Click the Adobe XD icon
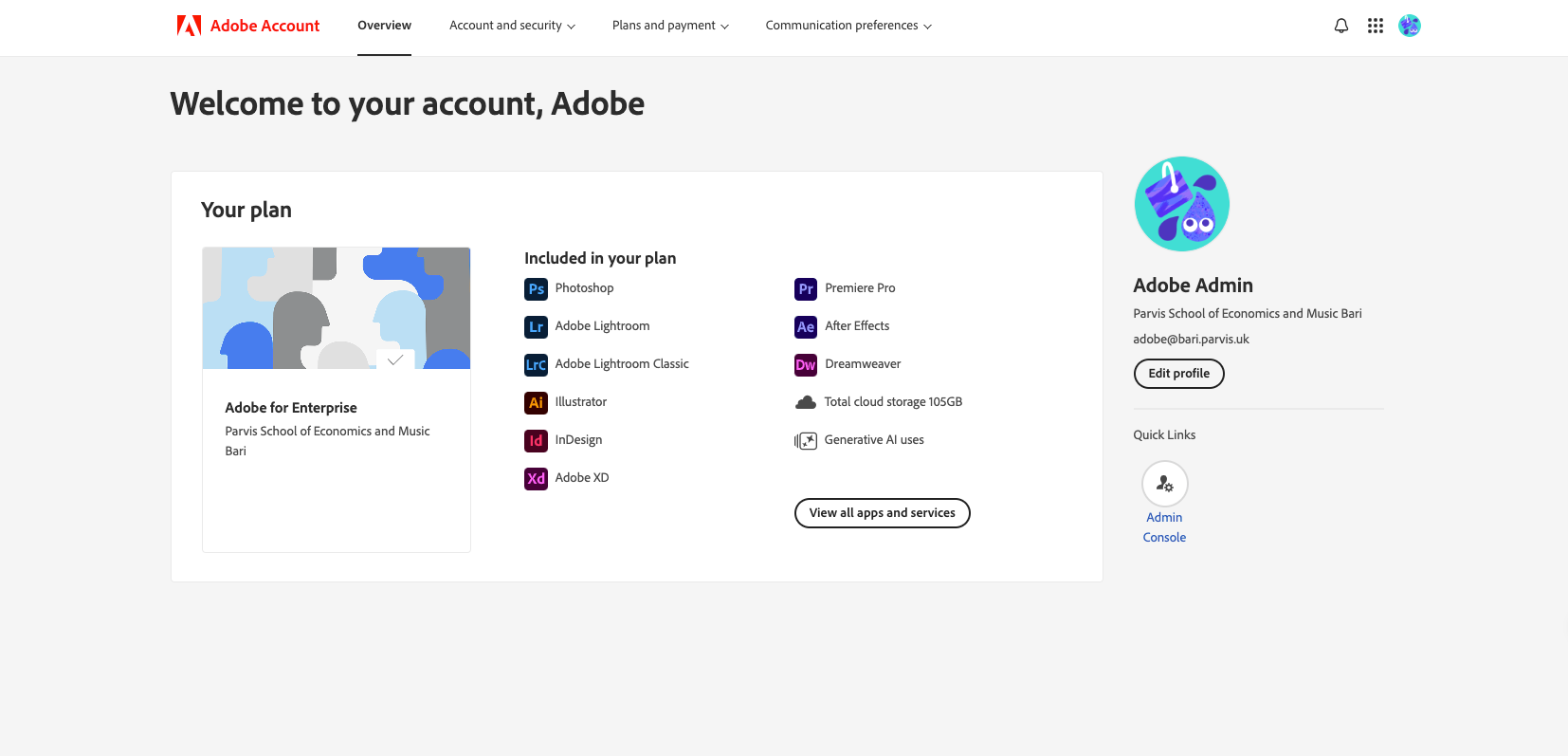Image resolution: width=1568 pixels, height=756 pixels. [x=537, y=479]
